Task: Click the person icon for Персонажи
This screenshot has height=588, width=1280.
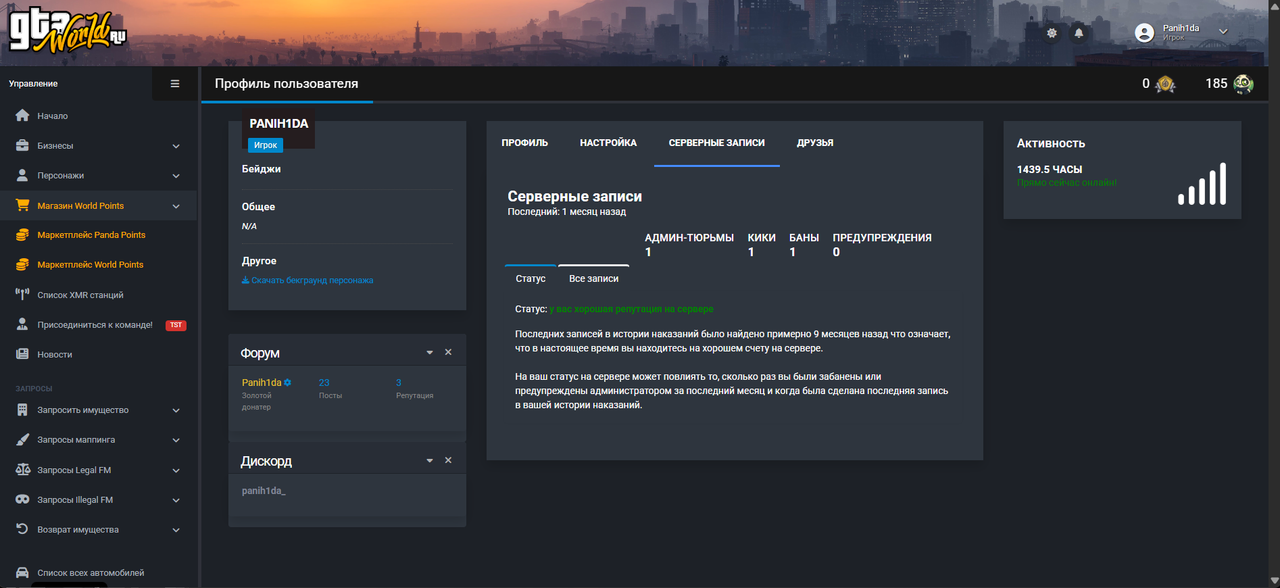Action: (x=23, y=175)
